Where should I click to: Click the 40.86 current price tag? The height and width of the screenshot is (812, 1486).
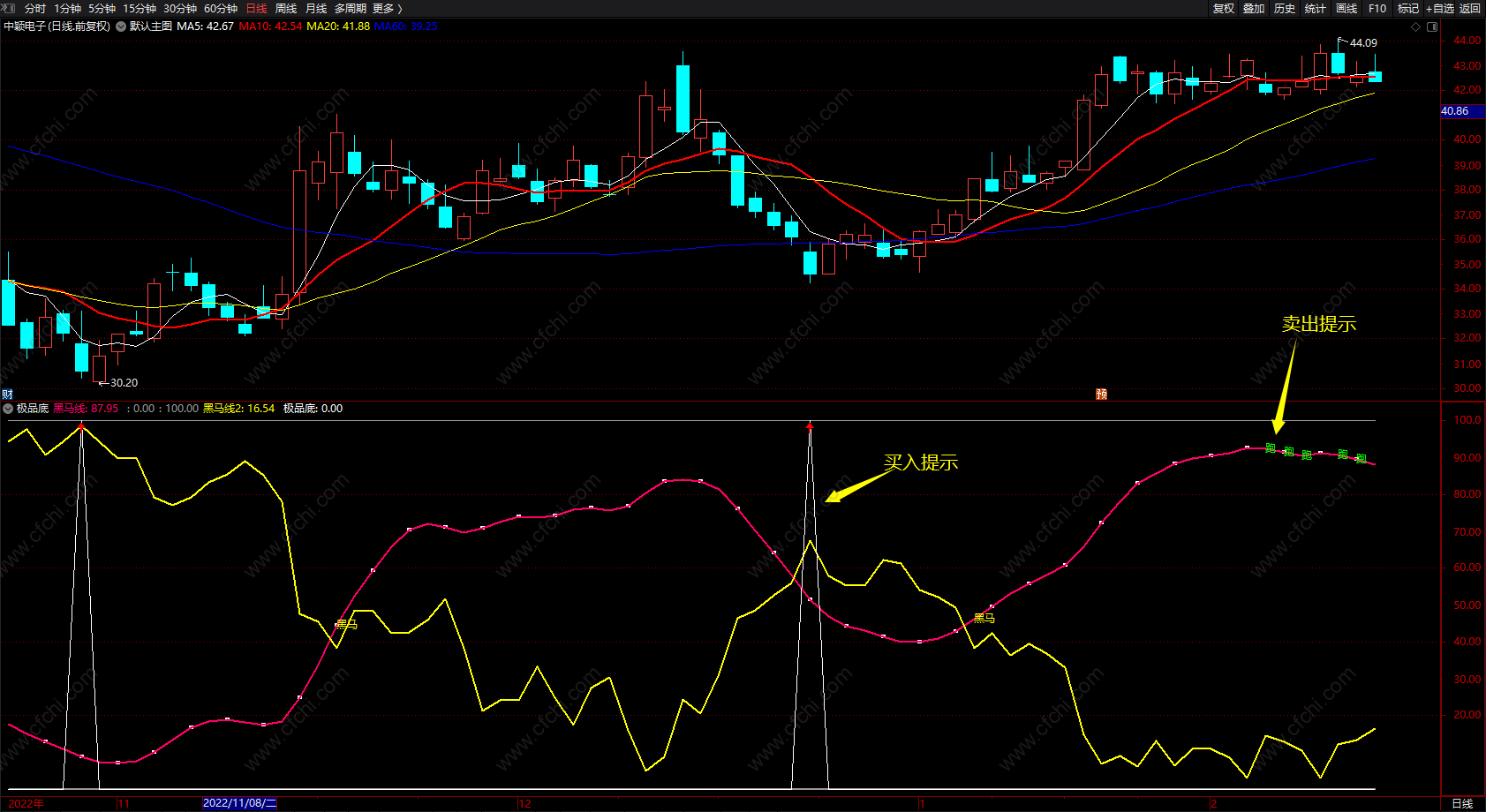point(1462,111)
